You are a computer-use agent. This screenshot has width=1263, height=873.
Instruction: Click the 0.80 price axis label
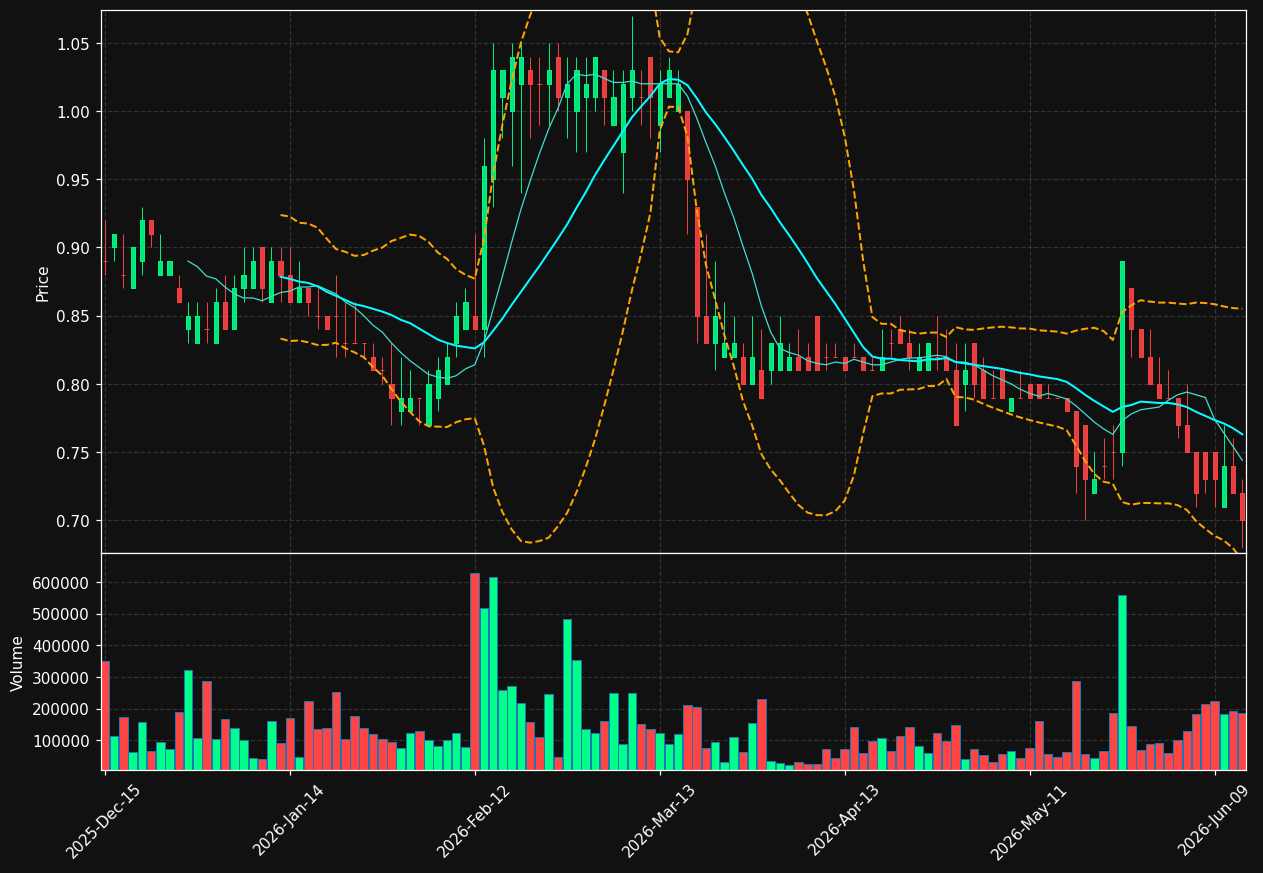pos(74,385)
